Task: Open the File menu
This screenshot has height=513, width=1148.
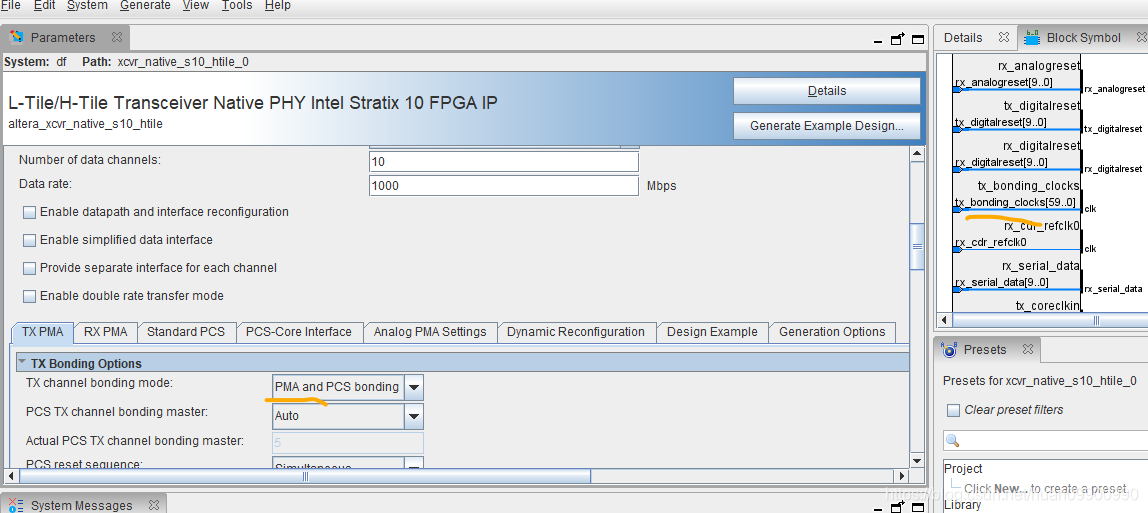Action: pos(10,5)
